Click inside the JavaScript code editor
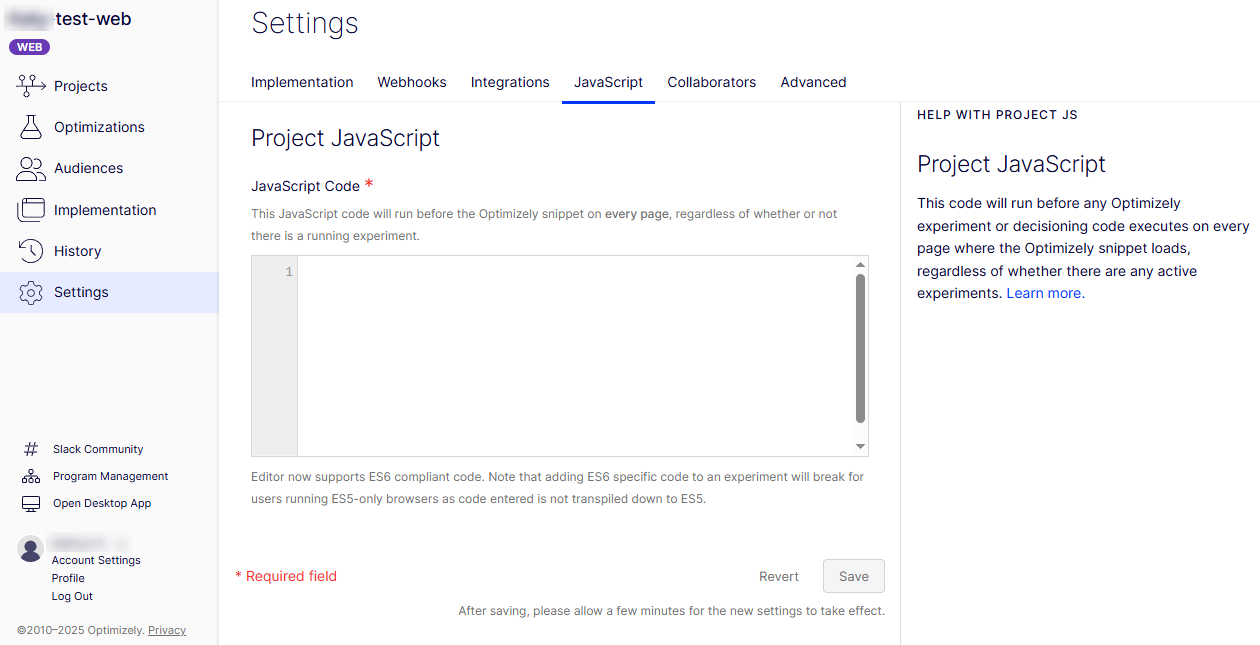The height and width of the screenshot is (645, 1260). pyautogui.click(x=575, y=355)
